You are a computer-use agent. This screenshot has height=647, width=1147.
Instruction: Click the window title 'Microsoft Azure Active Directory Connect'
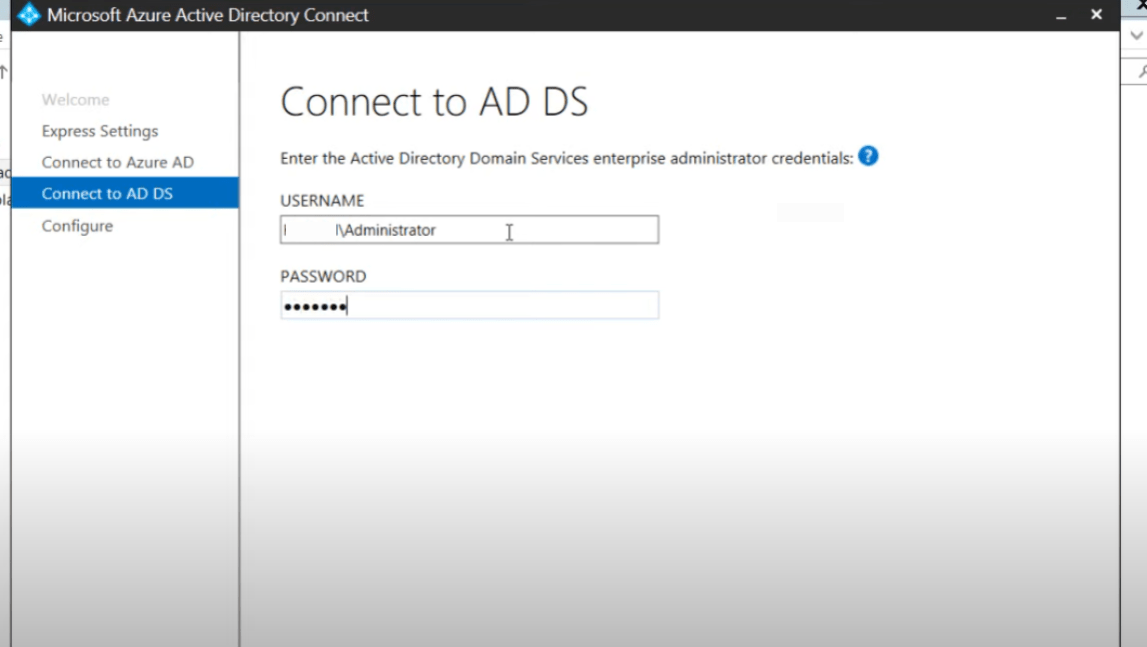point(208,15)
